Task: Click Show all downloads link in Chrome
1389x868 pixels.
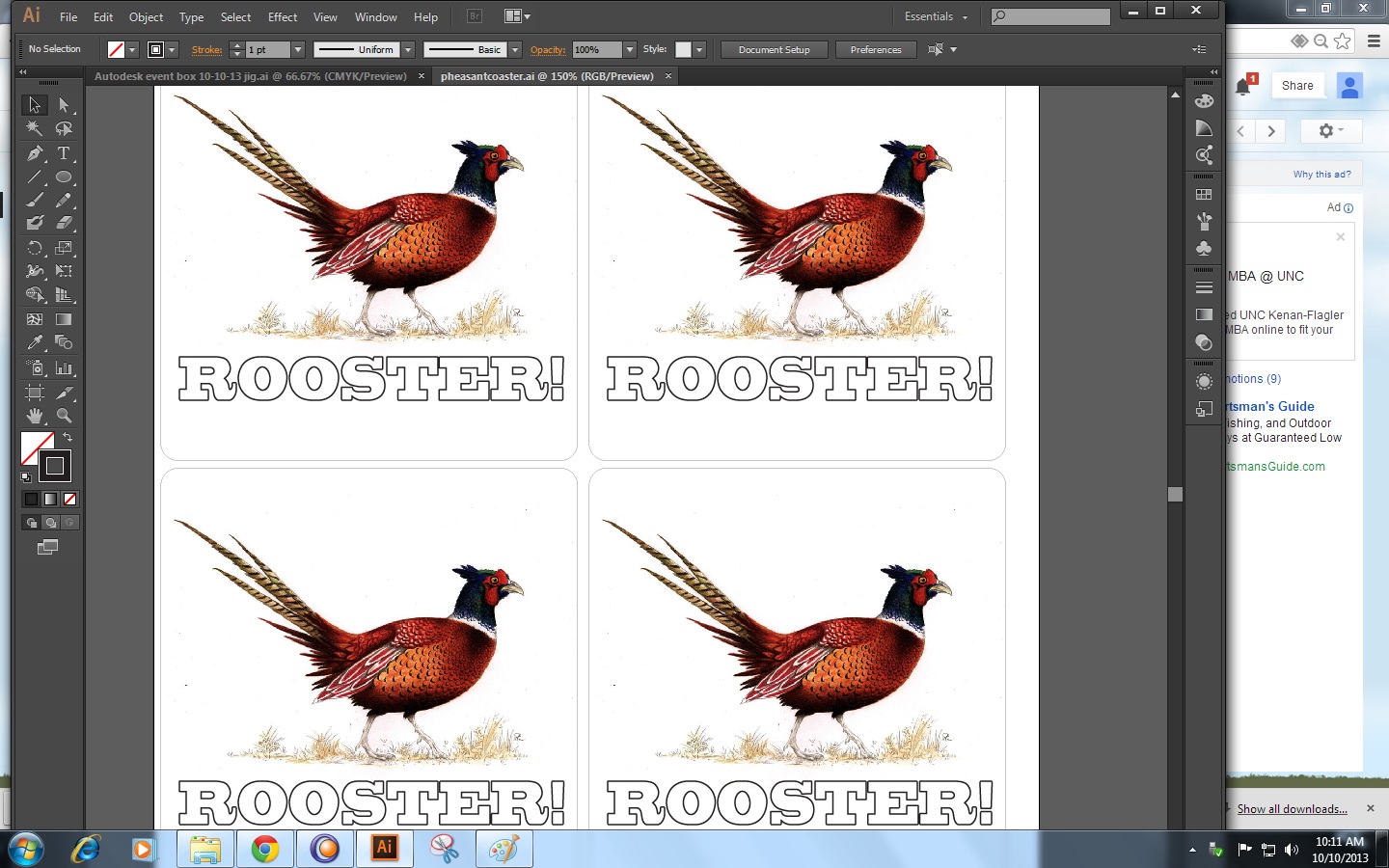Action: [1293, 809]
